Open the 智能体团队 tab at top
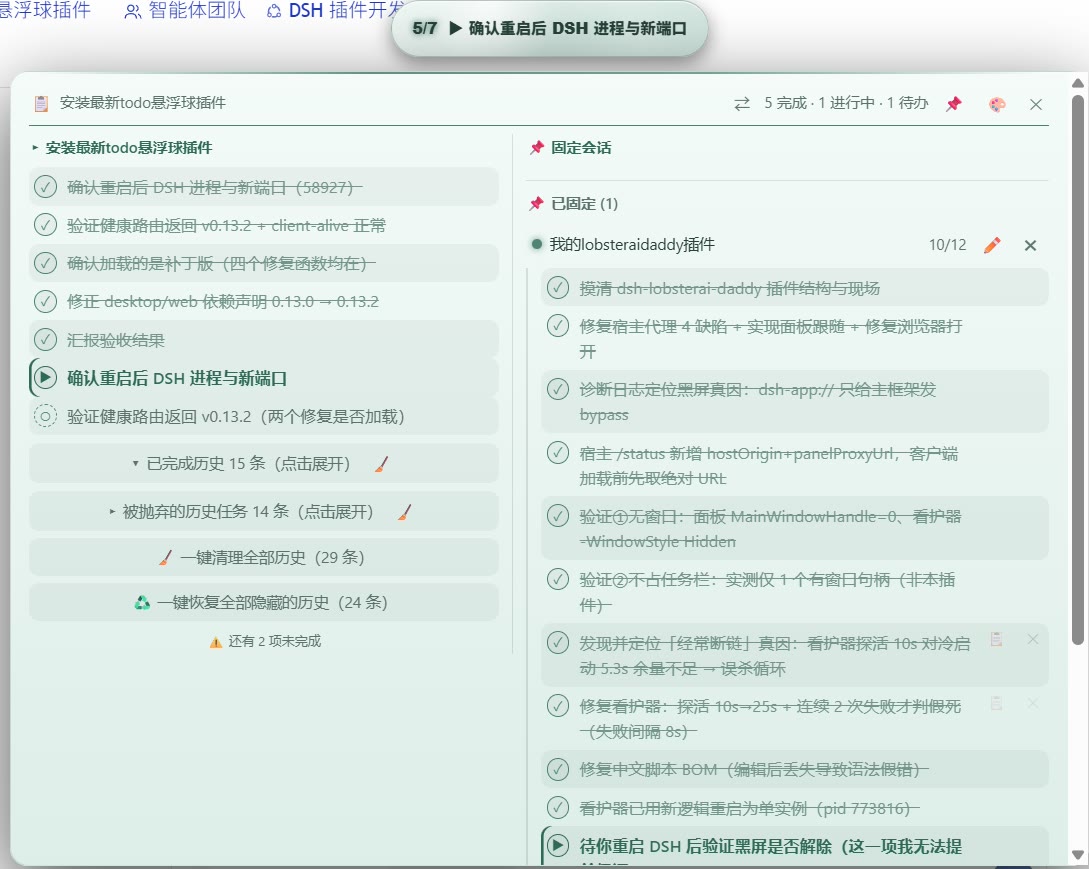This screenshot has width=1089, height=869. (x=185, y=10)
